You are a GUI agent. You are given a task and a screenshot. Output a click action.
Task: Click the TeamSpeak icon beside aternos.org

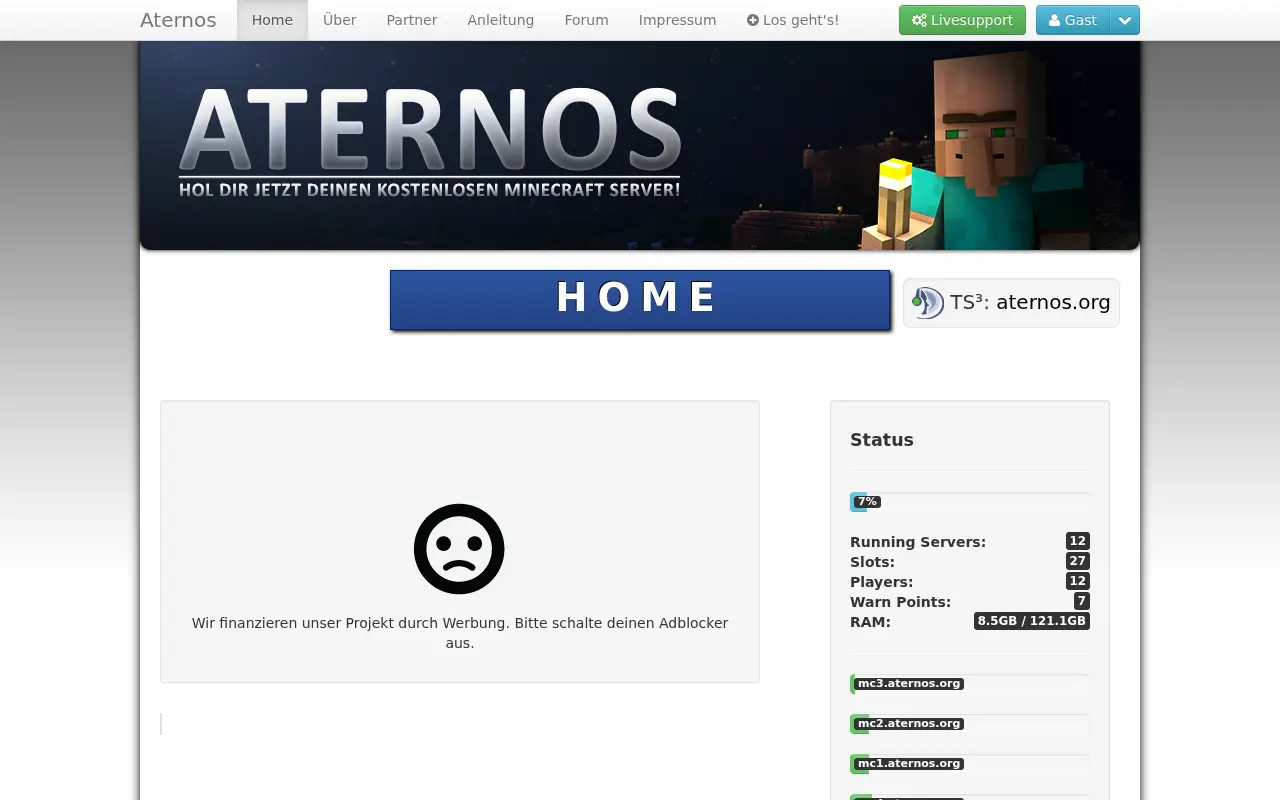click(x=928, y=303)
